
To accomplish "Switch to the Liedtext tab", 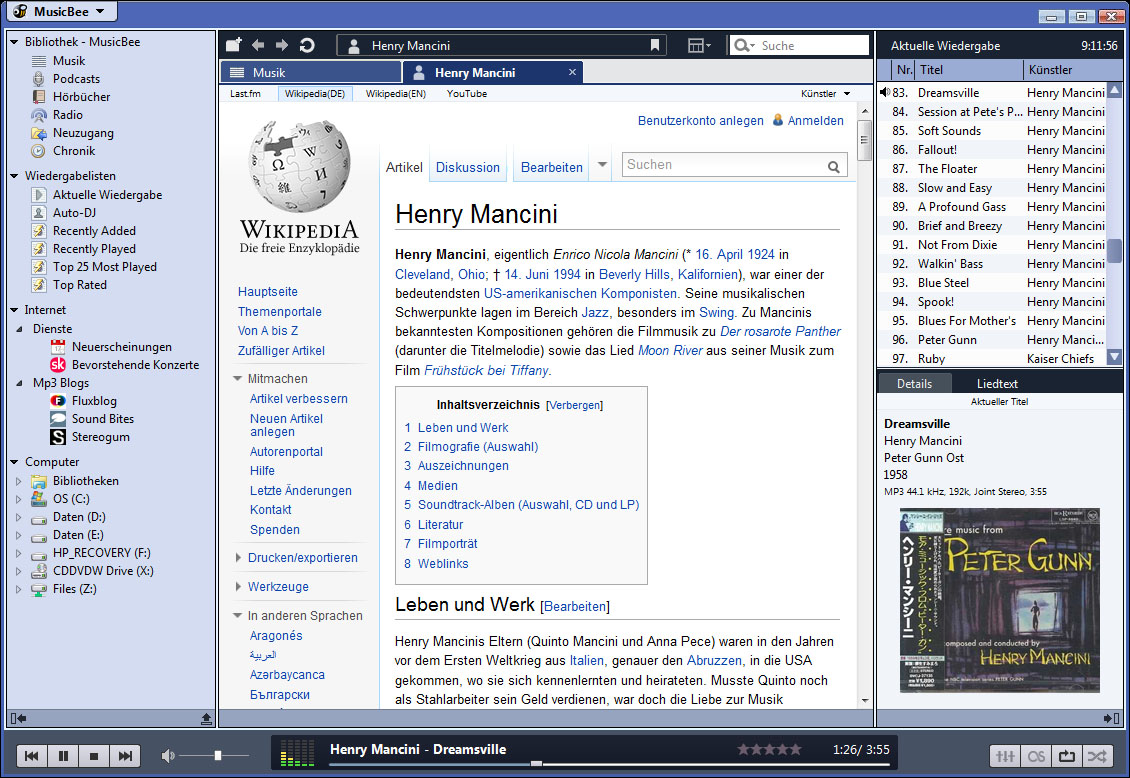I will tap(997, 384).
